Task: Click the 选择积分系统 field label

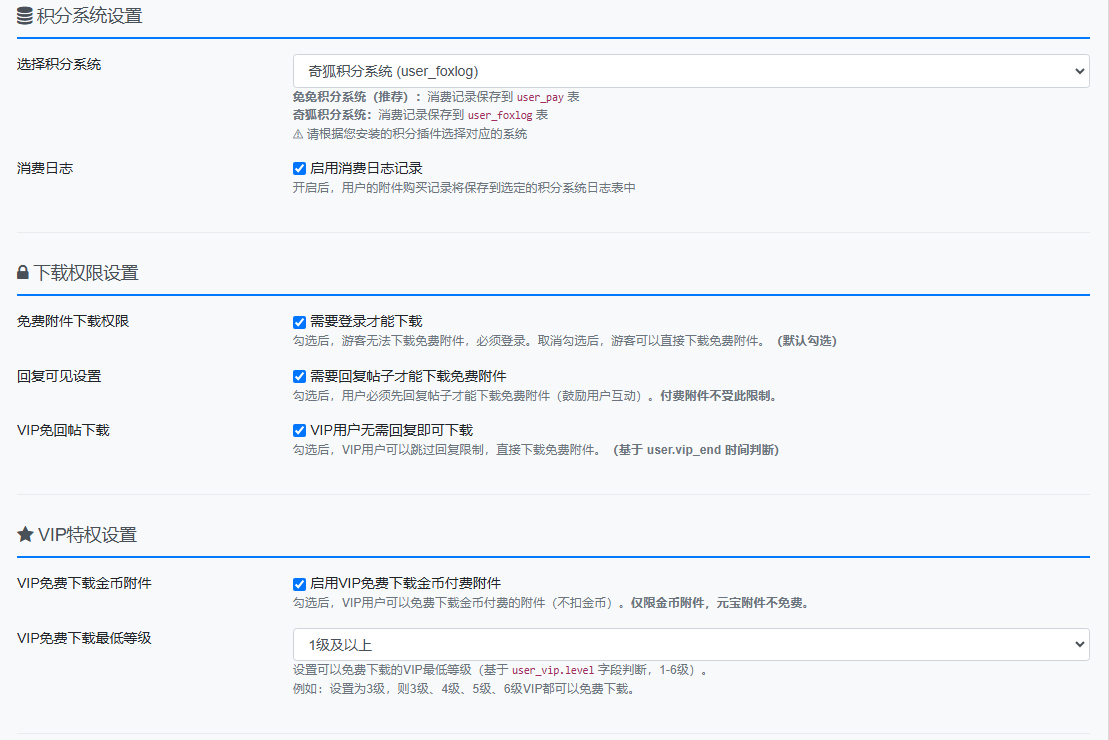Action: pos(59,64)
